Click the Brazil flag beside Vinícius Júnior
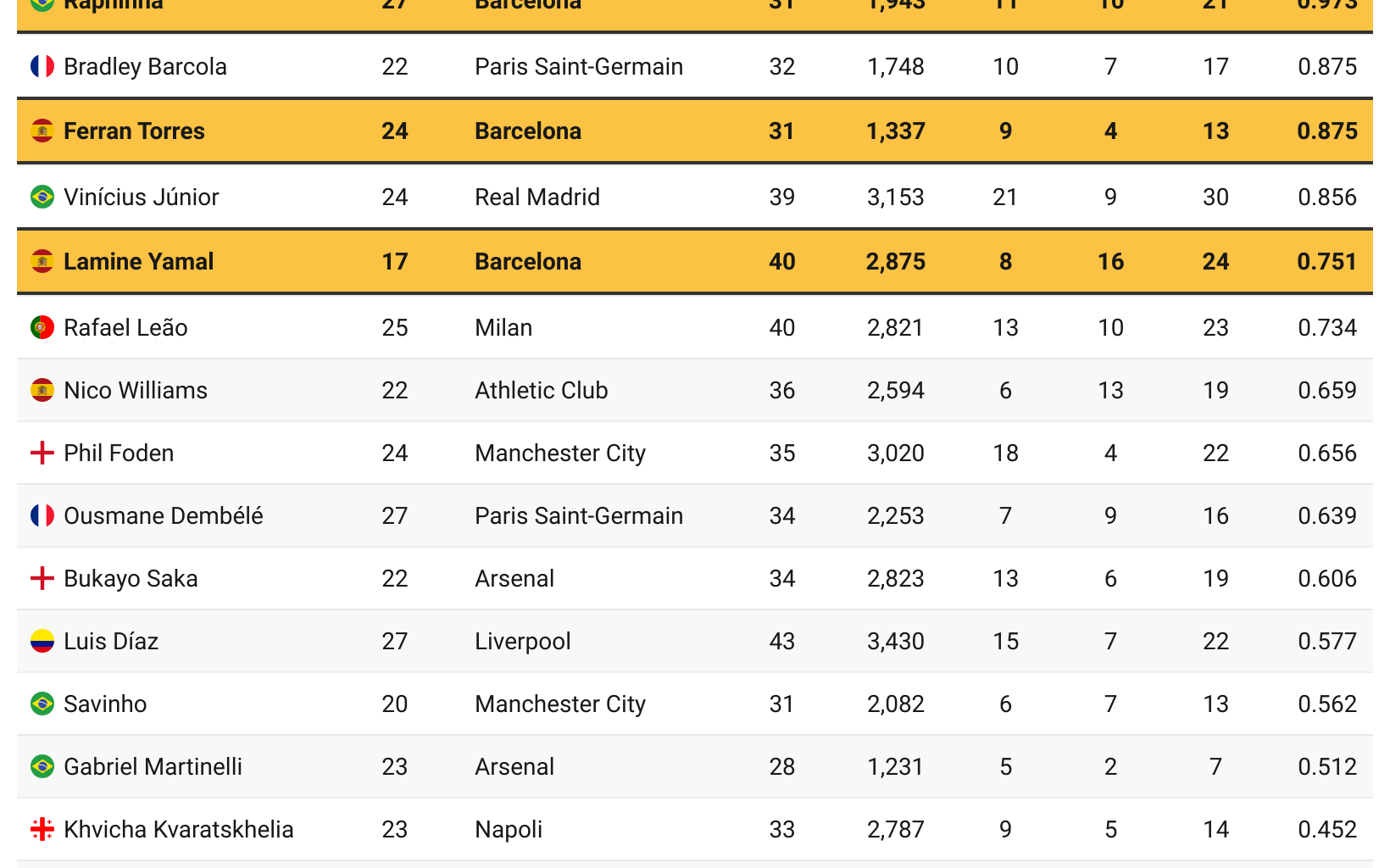 click(42, 197)
